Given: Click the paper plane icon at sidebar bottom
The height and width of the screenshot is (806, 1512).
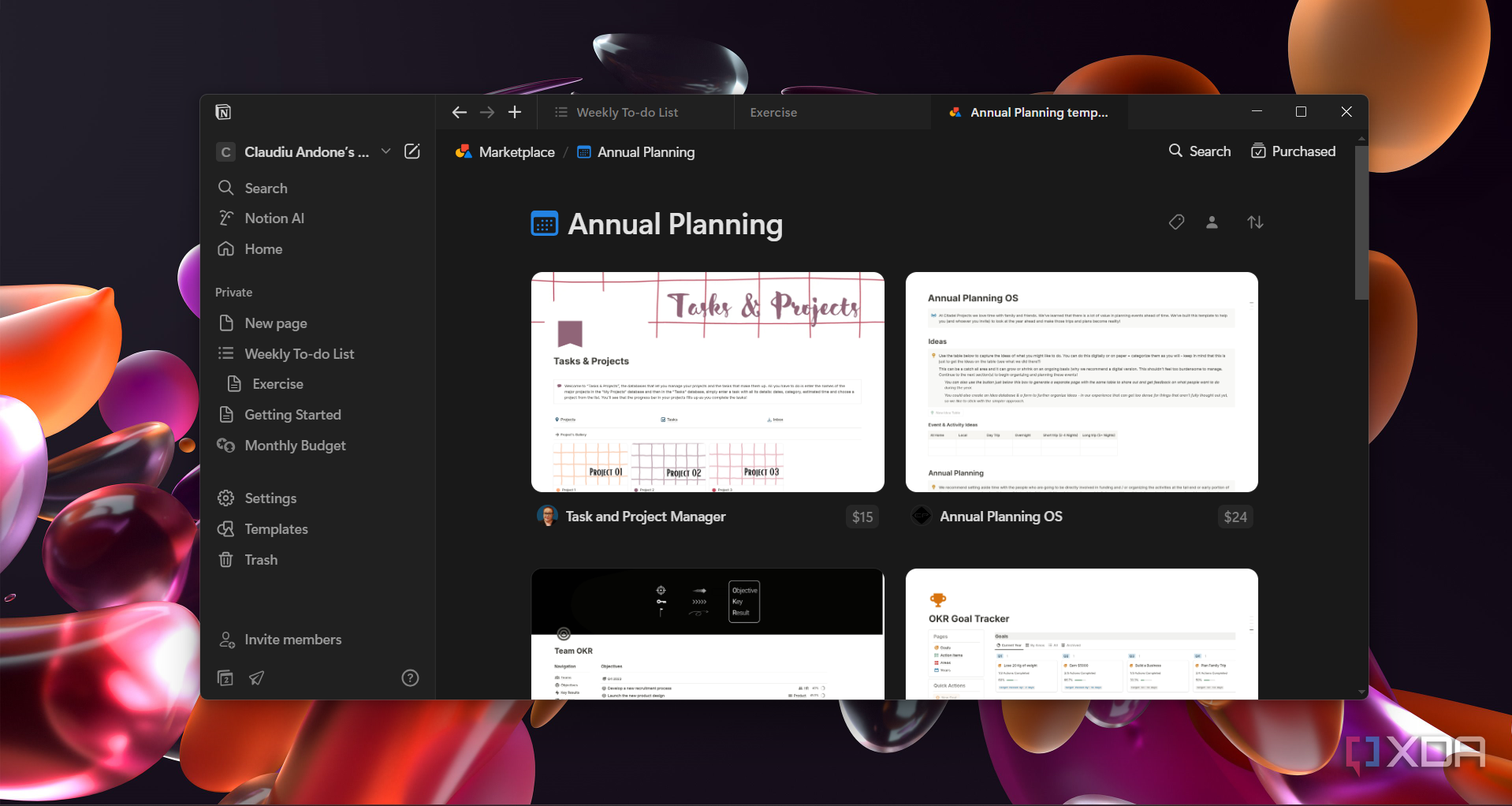Looking at the screenshot, I should coord(257,678).
